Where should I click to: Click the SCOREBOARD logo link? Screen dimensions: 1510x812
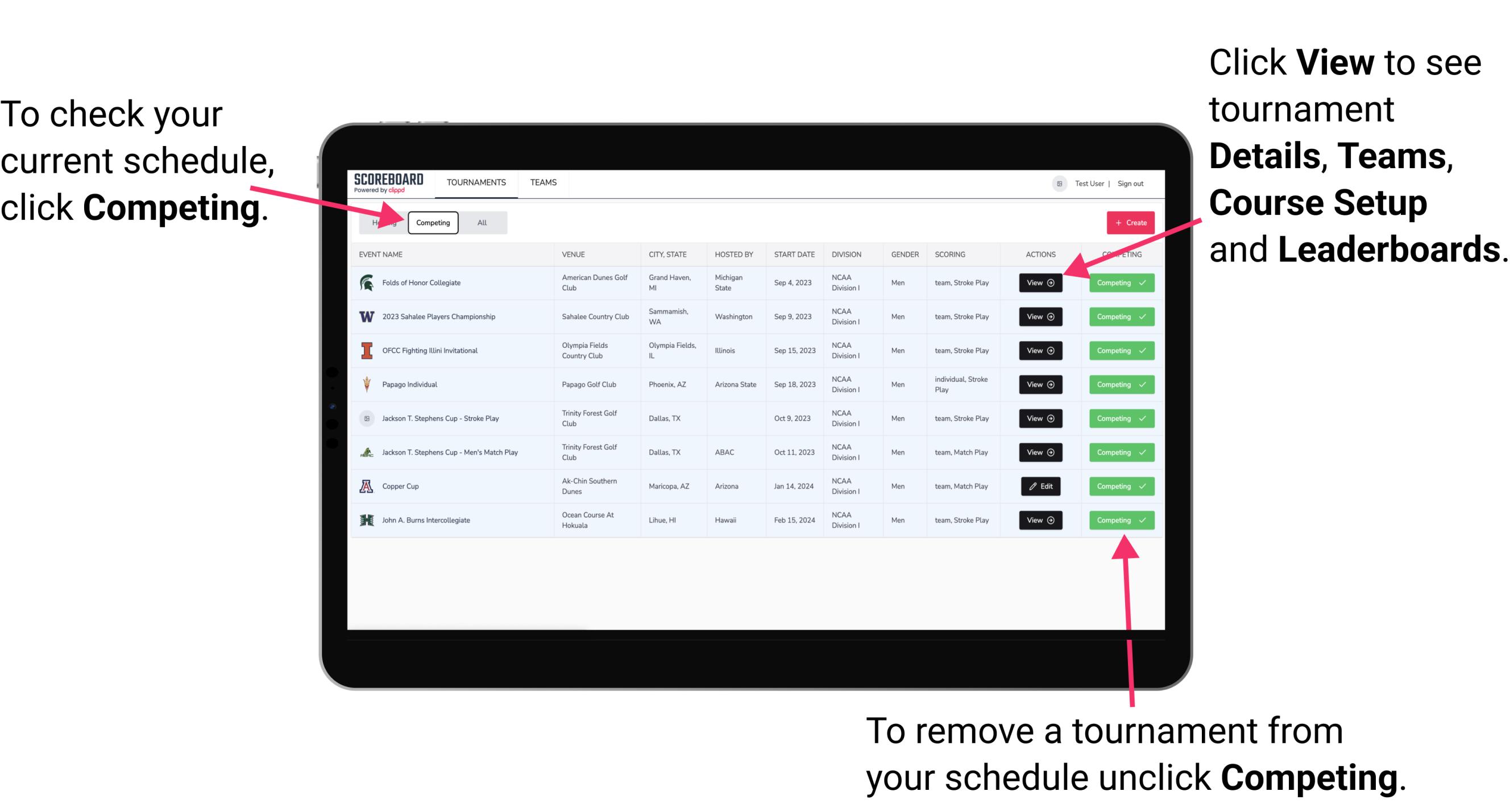389,183
